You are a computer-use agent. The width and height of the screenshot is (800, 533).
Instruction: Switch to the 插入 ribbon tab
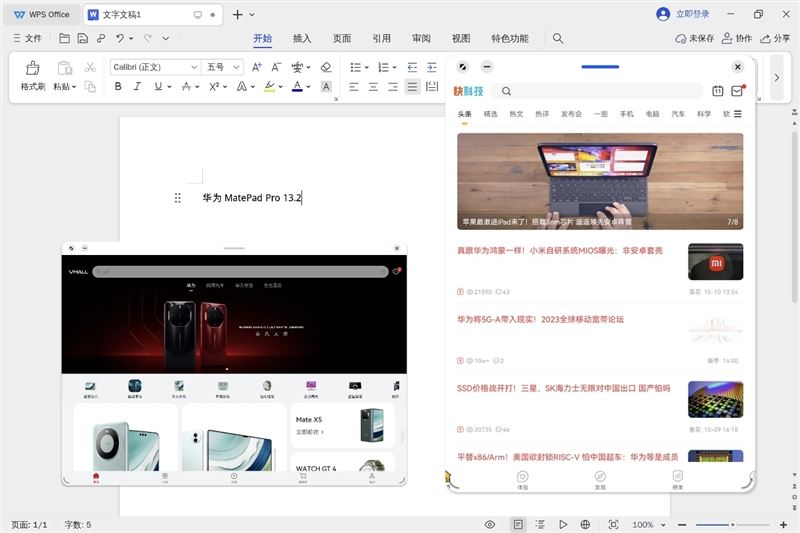[x=301, y=39]
